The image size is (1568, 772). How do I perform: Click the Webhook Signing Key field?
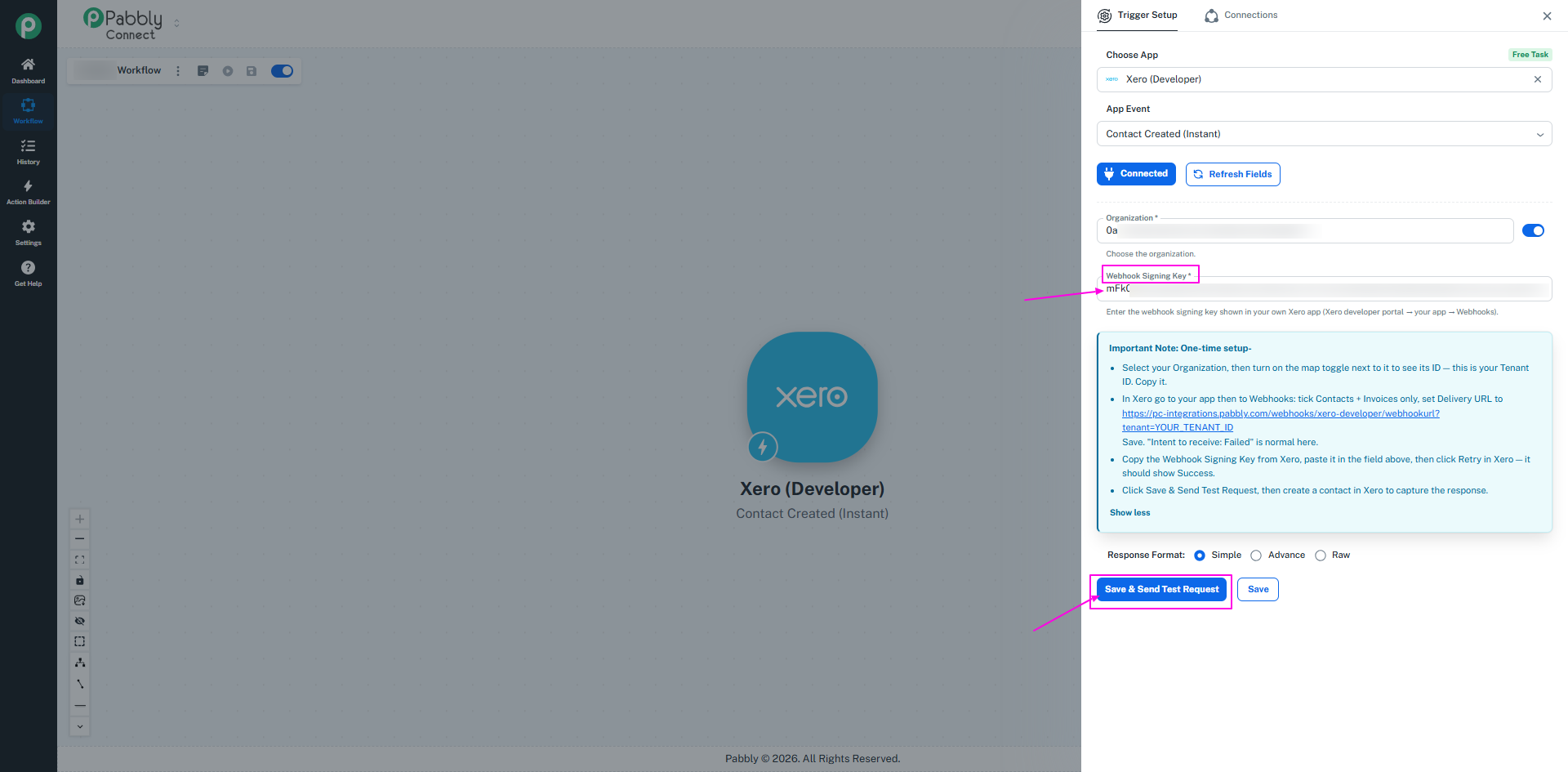pyautogui.click(x=1324, y=288)
